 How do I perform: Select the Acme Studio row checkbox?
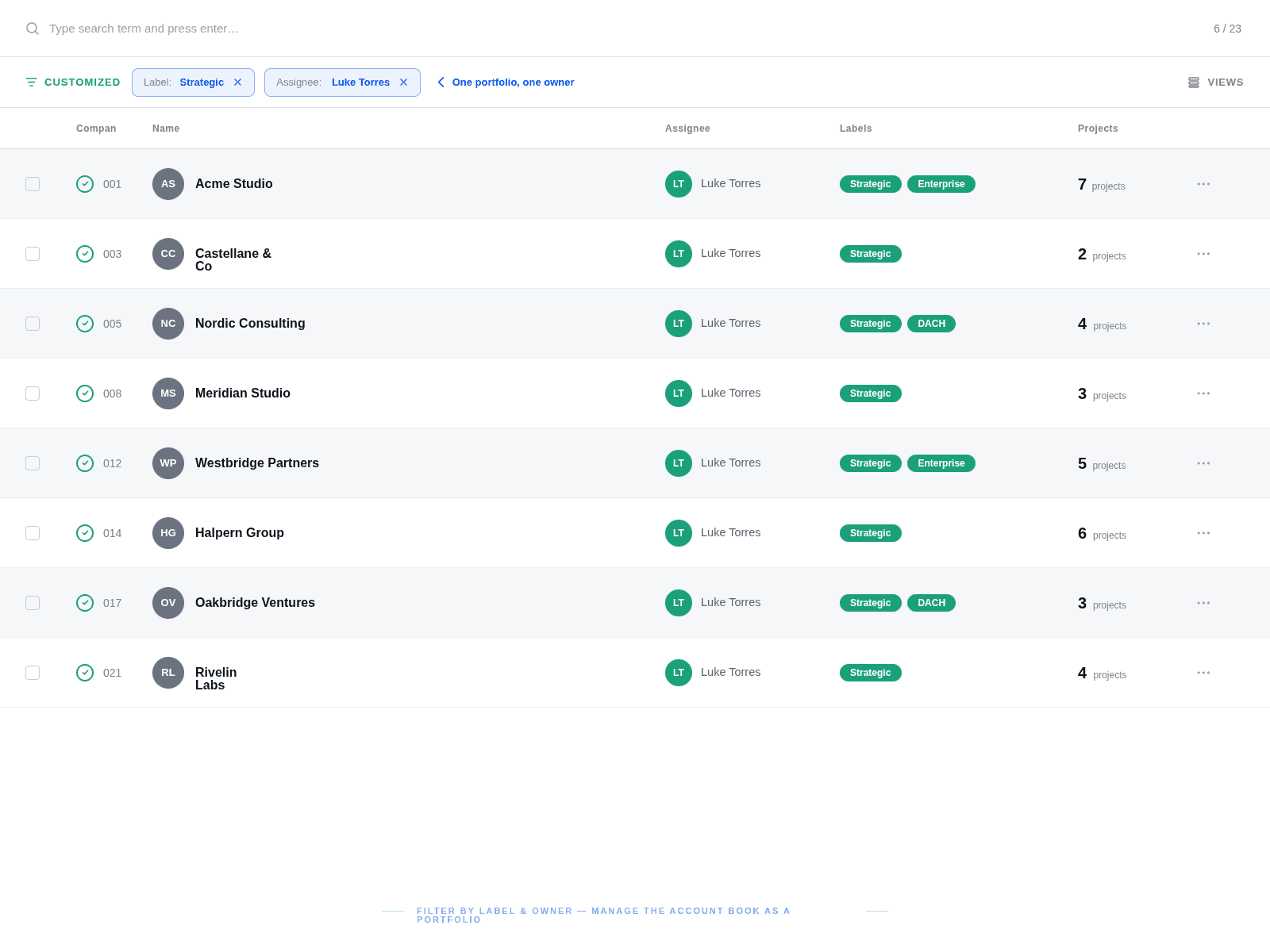click(x=33, y=184)
